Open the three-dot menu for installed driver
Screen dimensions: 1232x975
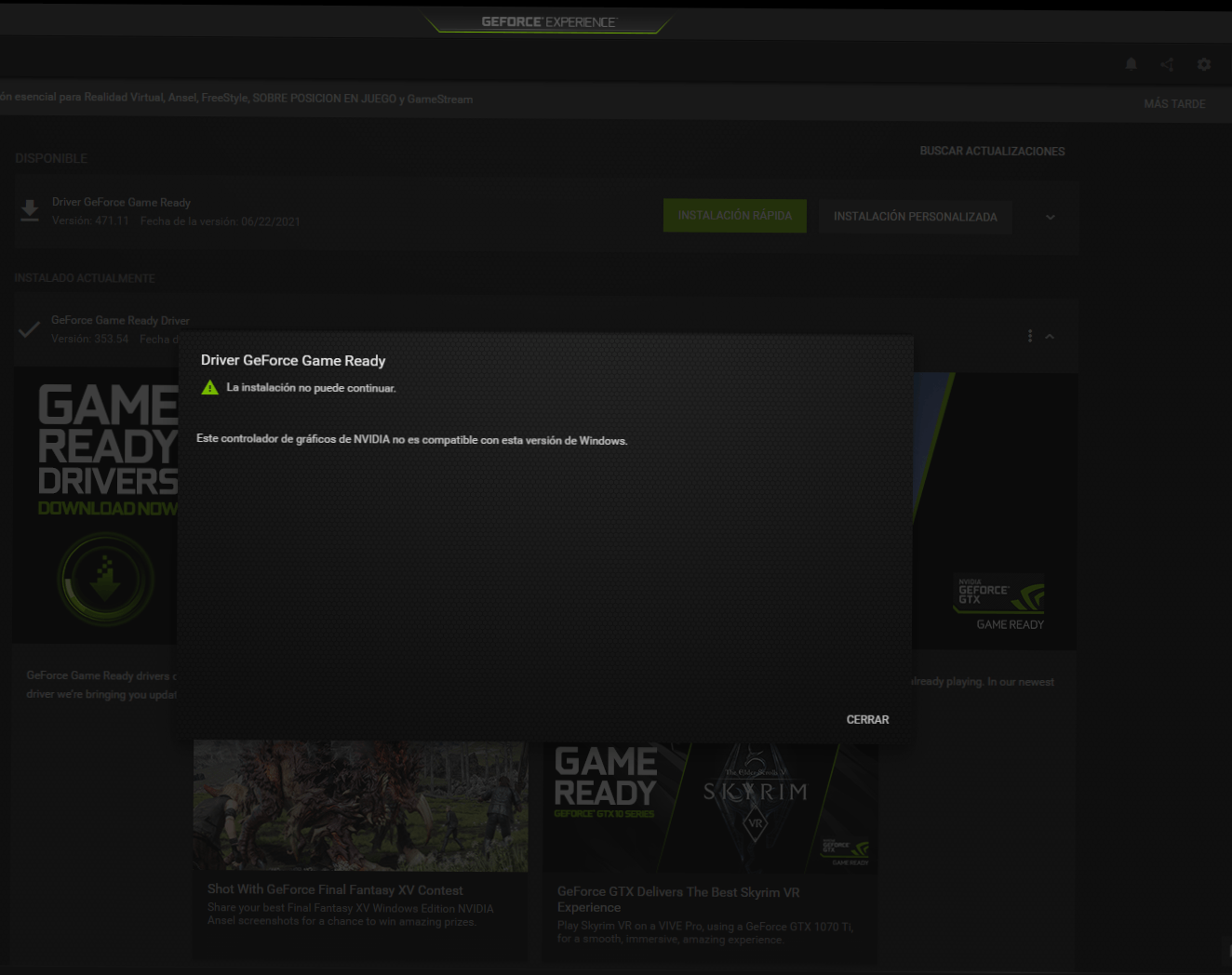(1029, 336)
